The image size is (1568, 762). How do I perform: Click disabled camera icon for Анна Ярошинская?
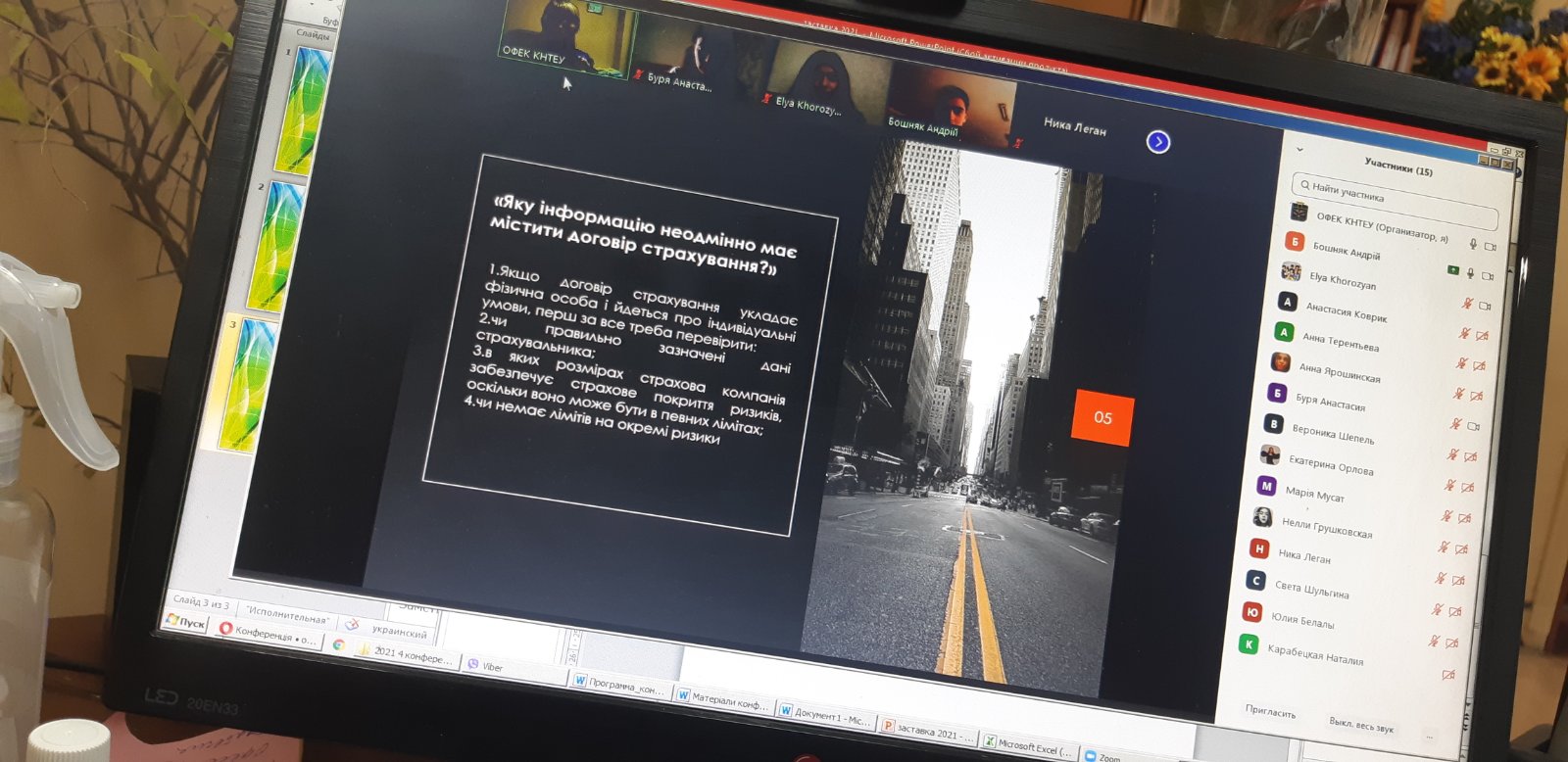[x=1479, y=365]
